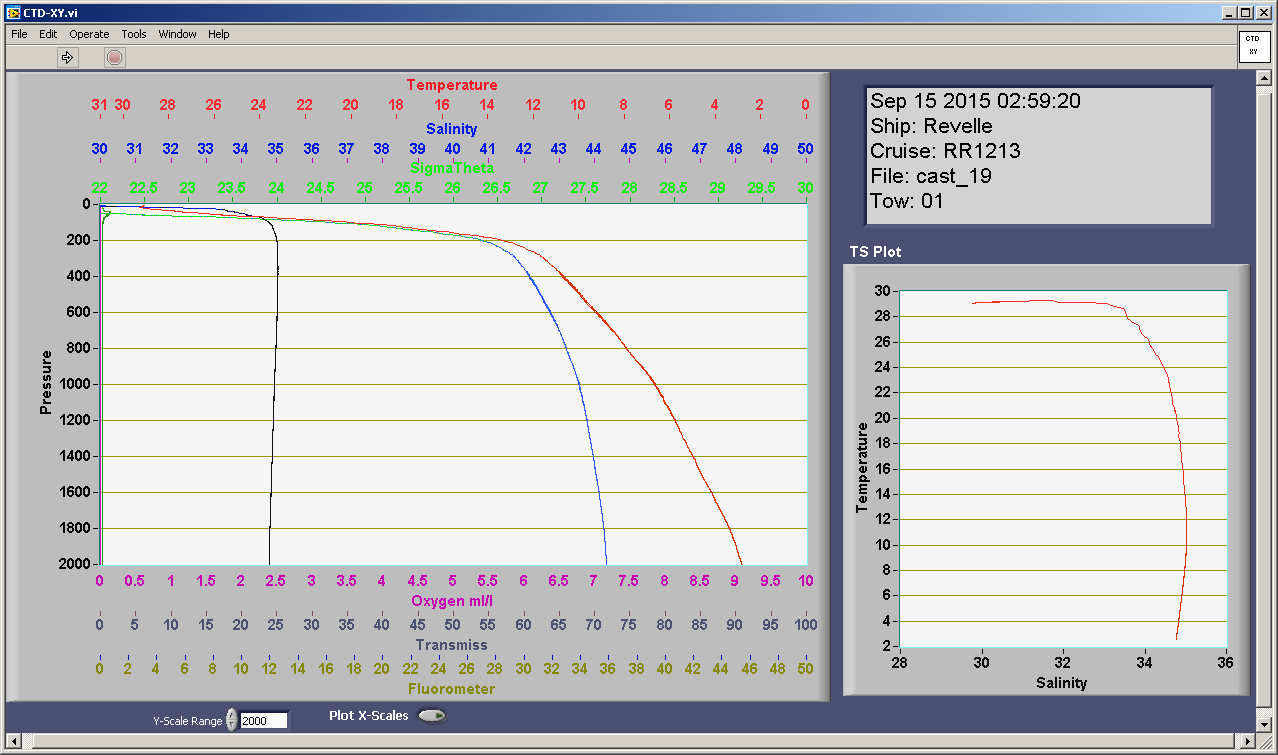
Task: Click the date line 'Sep 15 2015 02:59:20'
Action: (975, 101)
